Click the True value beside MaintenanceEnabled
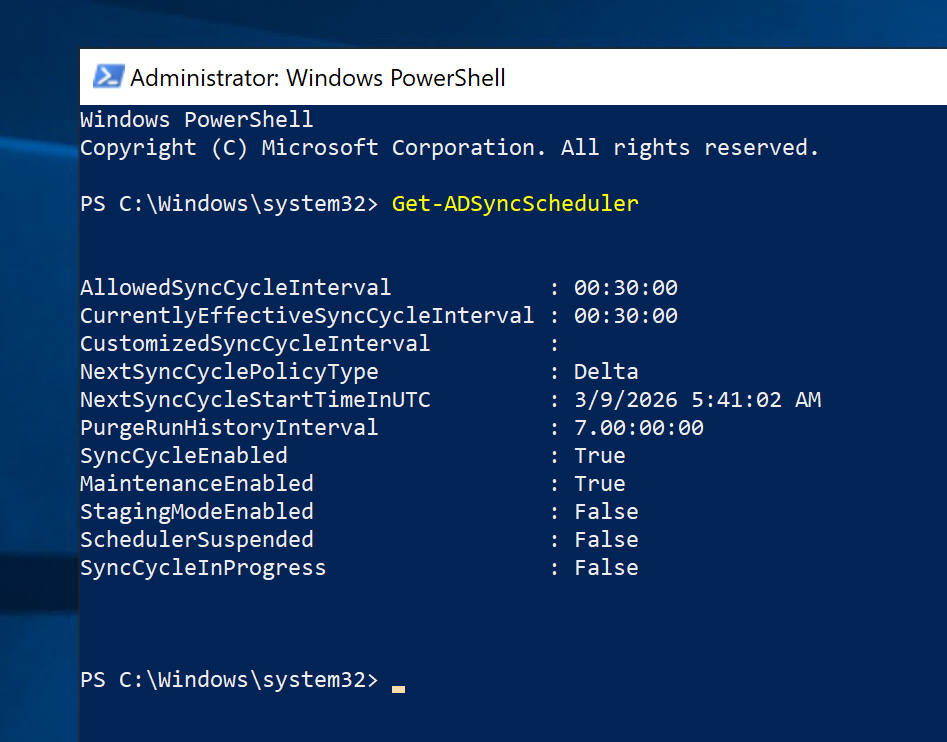 point(599,484)
